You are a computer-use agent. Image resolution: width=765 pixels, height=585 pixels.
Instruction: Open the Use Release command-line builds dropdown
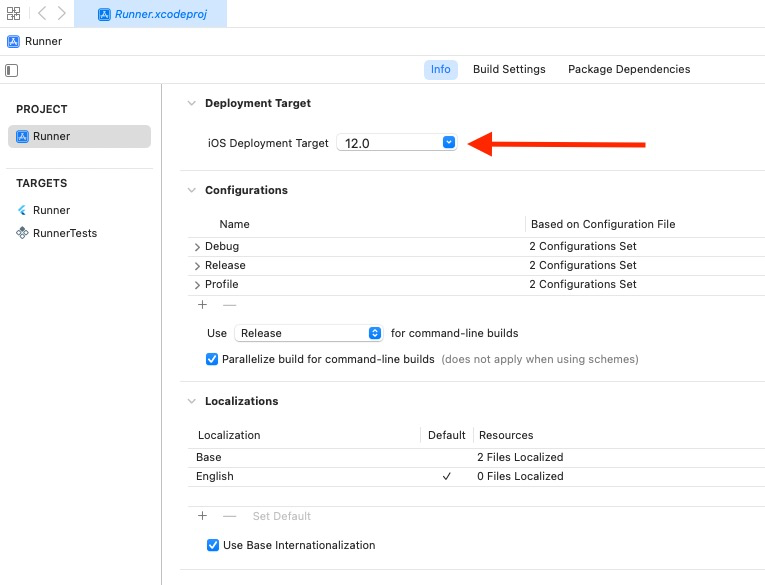pyautogui.click(x=309, y=333)
